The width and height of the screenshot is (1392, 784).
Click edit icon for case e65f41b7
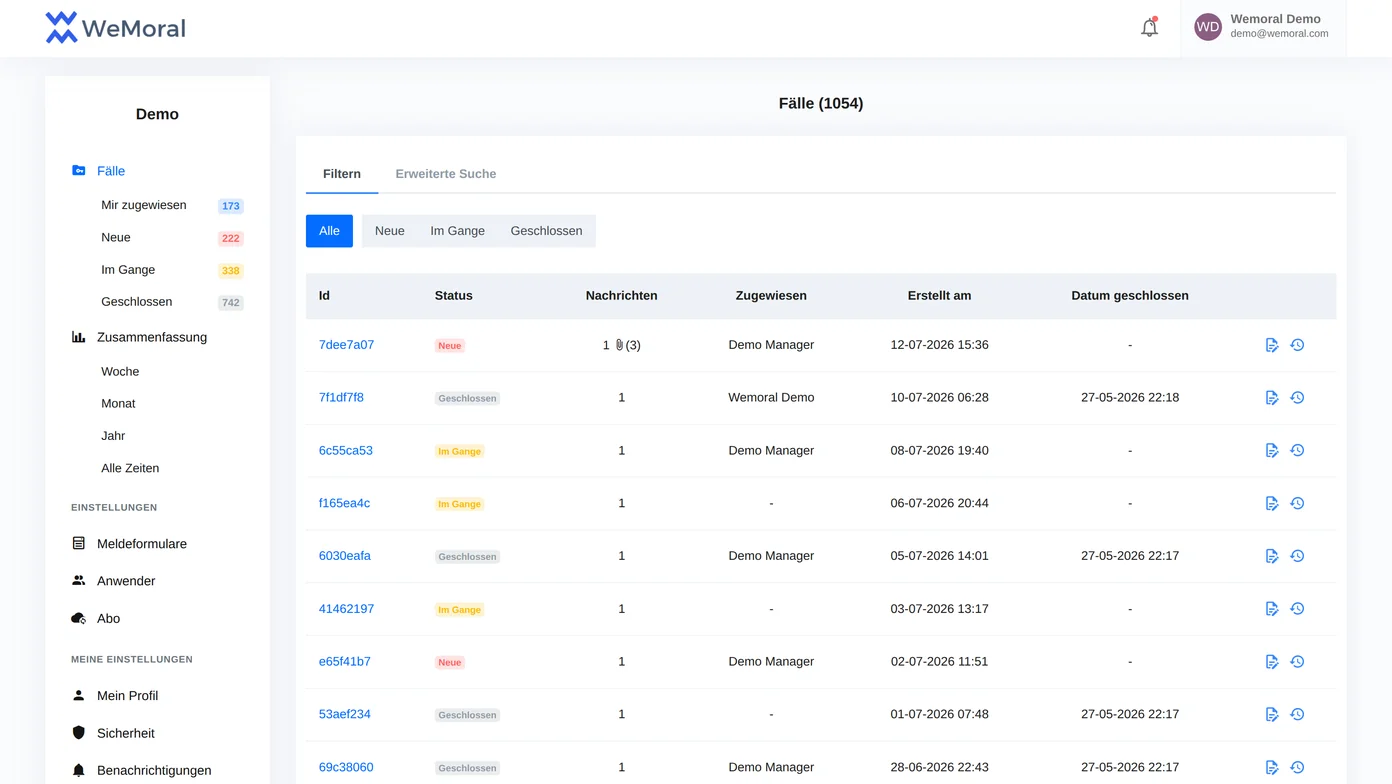coord(1272,662)
